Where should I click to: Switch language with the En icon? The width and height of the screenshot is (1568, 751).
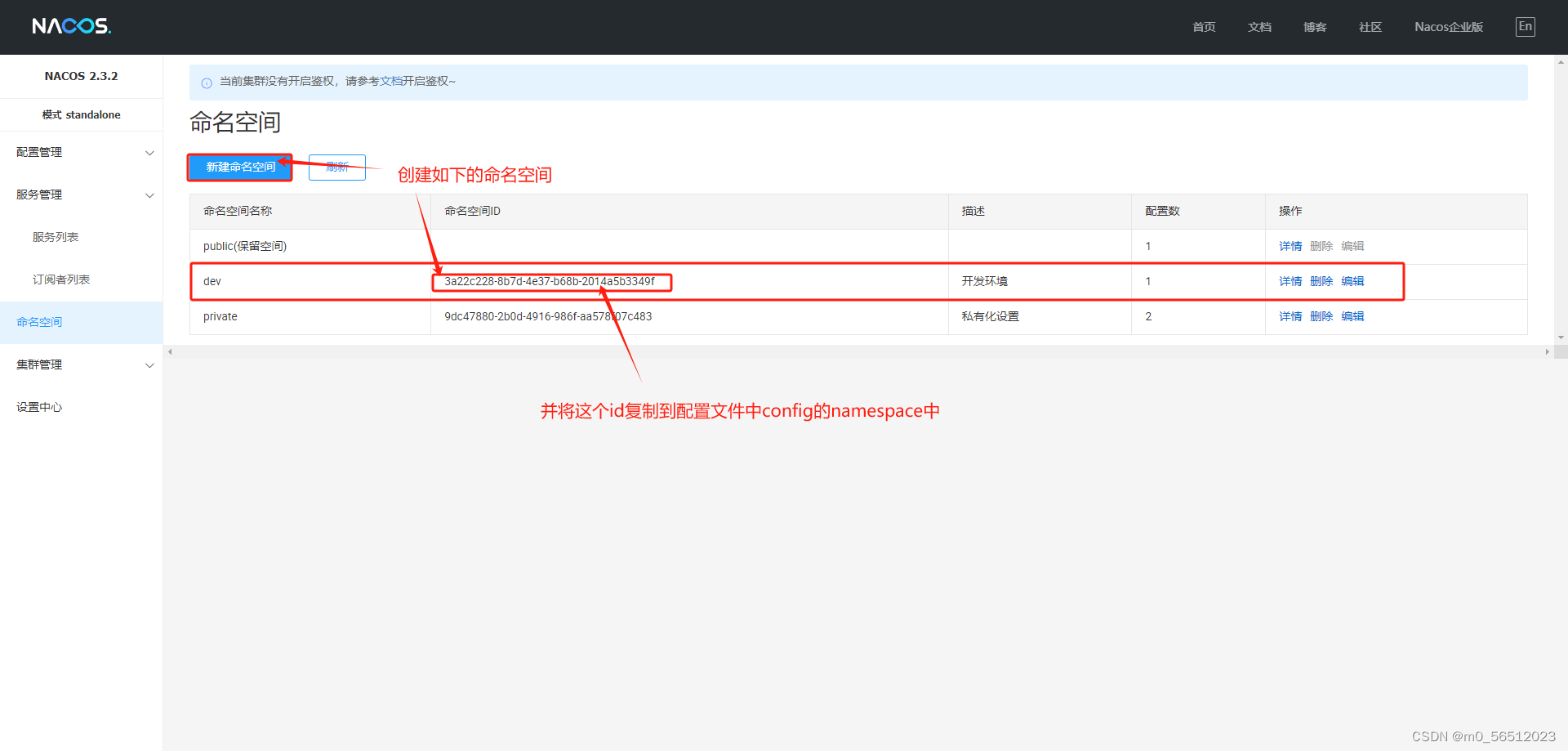pos(1525,26)
